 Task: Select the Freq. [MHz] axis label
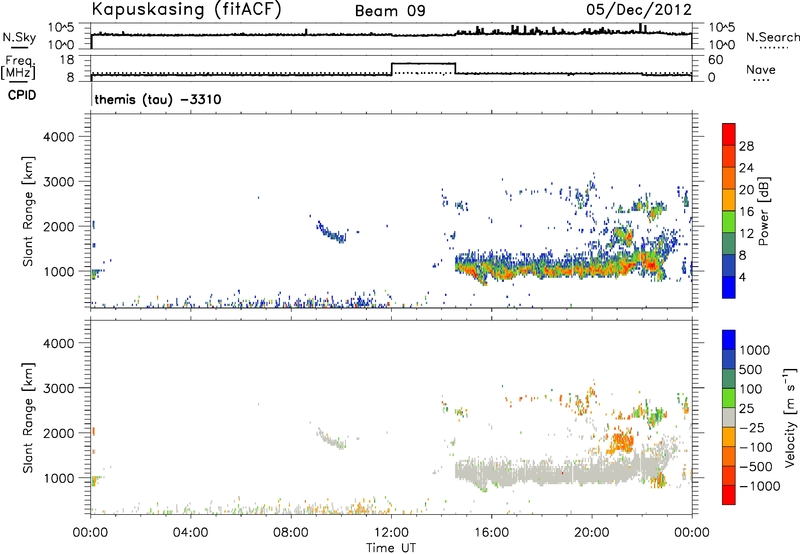[x=18, y=67]
